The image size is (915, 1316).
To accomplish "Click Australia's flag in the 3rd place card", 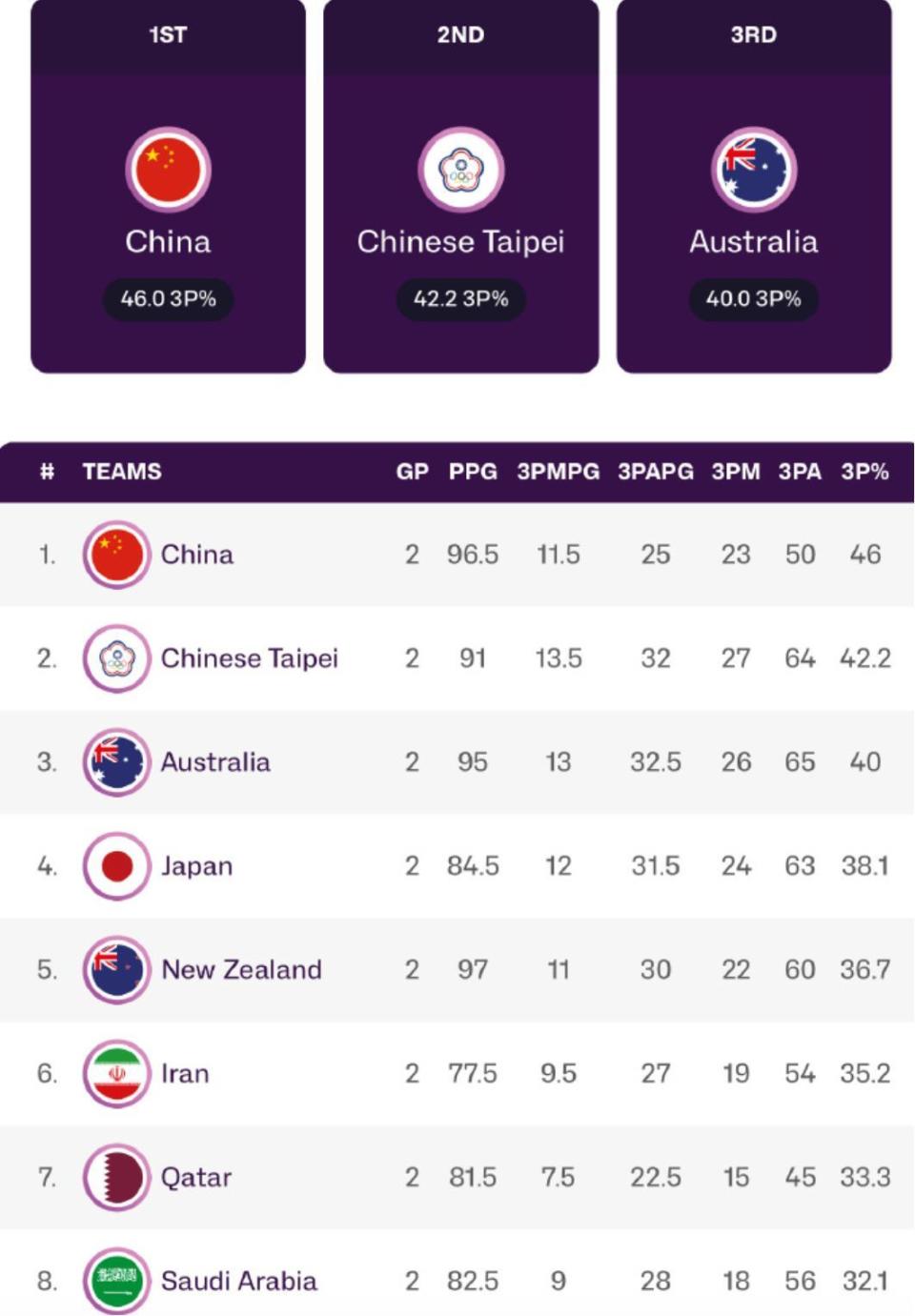I will pos(754,170).
